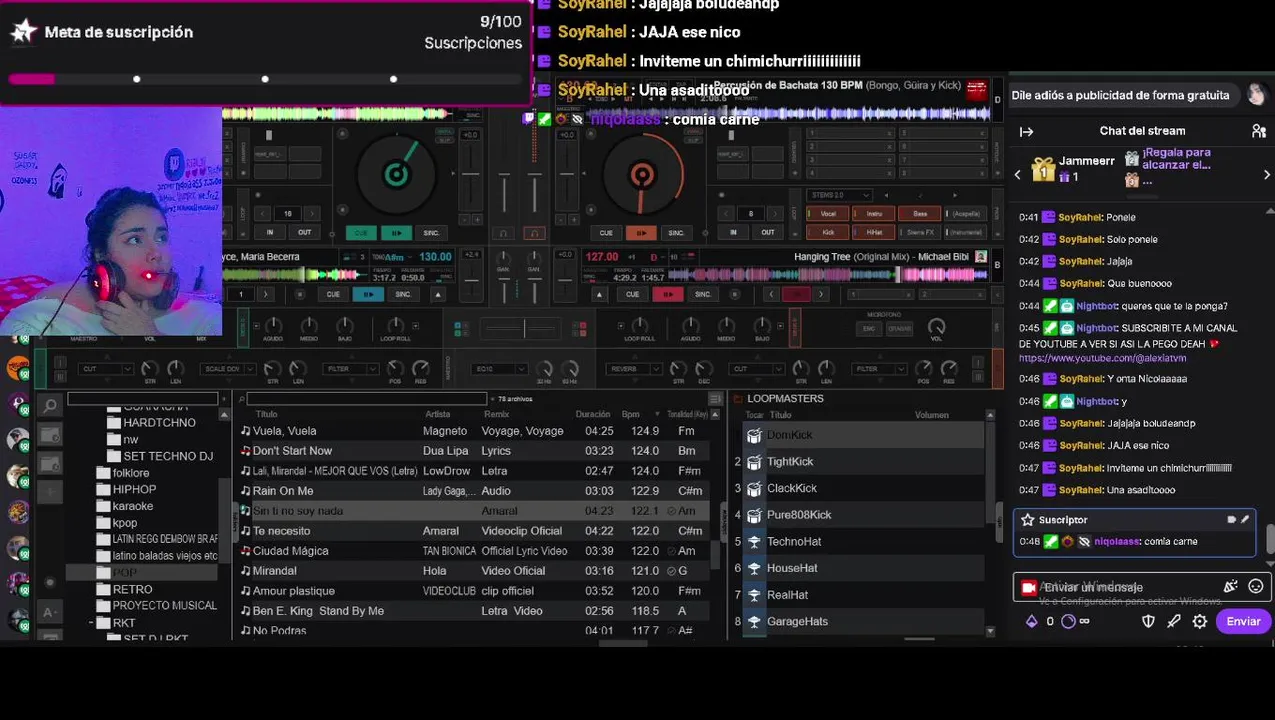Click CUE on the top right deck
1275x720 pixels.
[606, 233]
